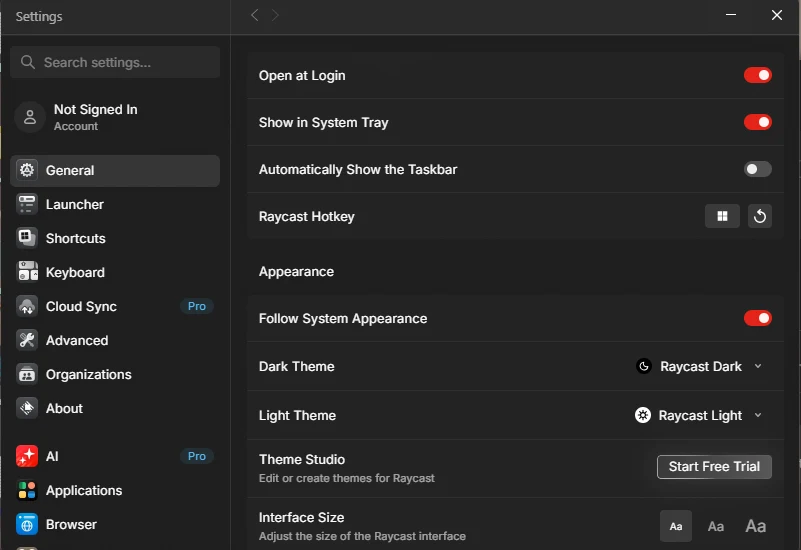Focus the Search settings field
This screenshot has height=550, width=801.
pos(115,62)
